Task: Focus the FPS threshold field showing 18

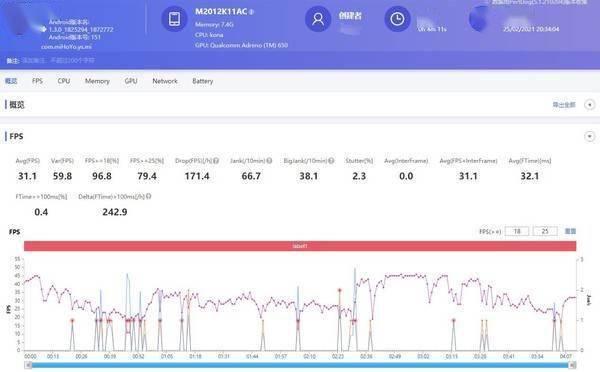Action: (x=517, y=231)
